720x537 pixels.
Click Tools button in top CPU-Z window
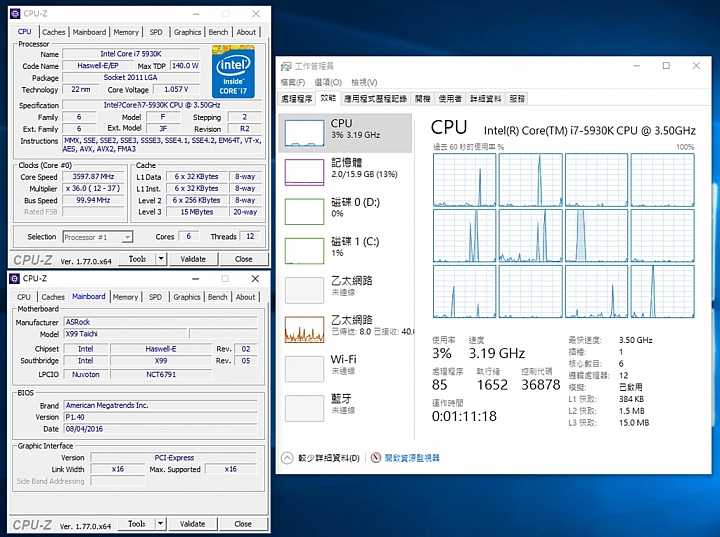[137, 259]
